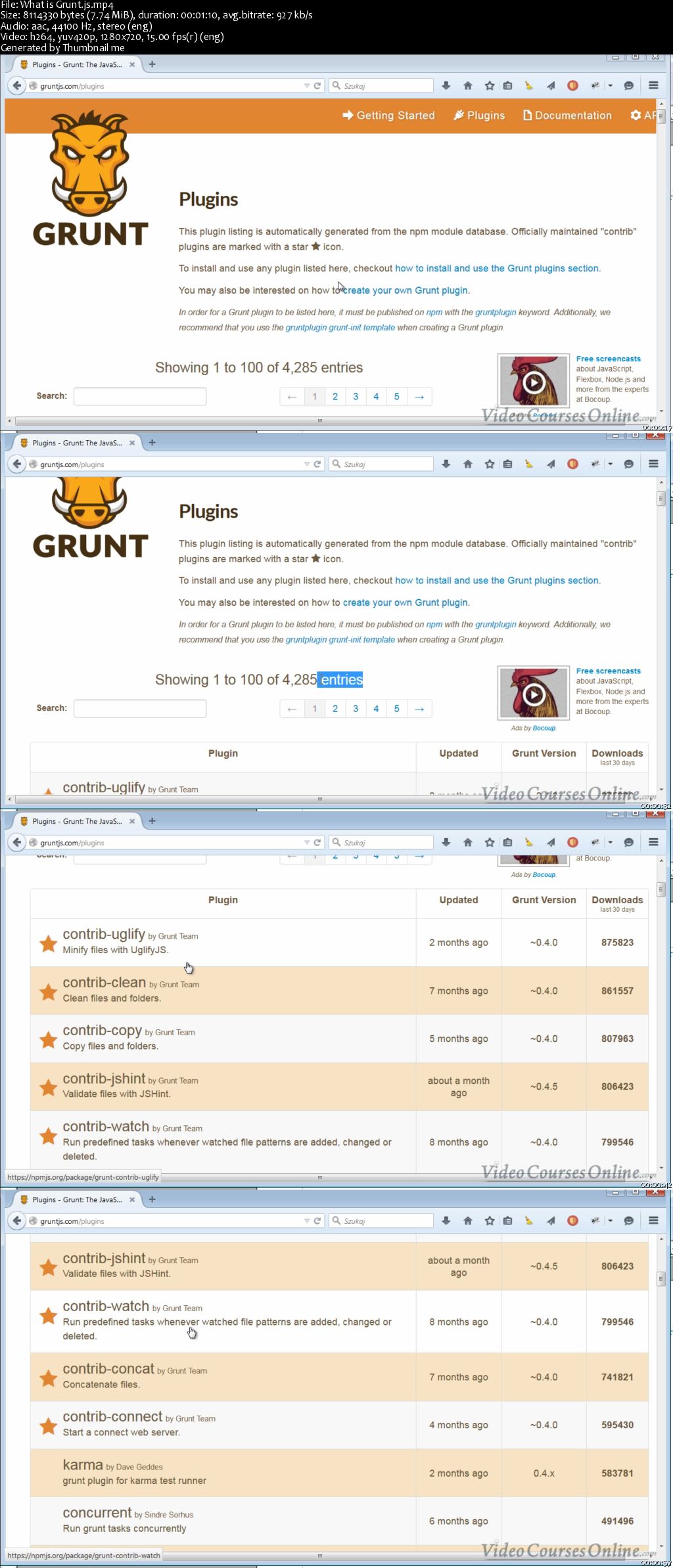Focus Szukaj search box in frame with orange navigation bar
This screenshot has height=1568, width=673.
pos(381,85)
